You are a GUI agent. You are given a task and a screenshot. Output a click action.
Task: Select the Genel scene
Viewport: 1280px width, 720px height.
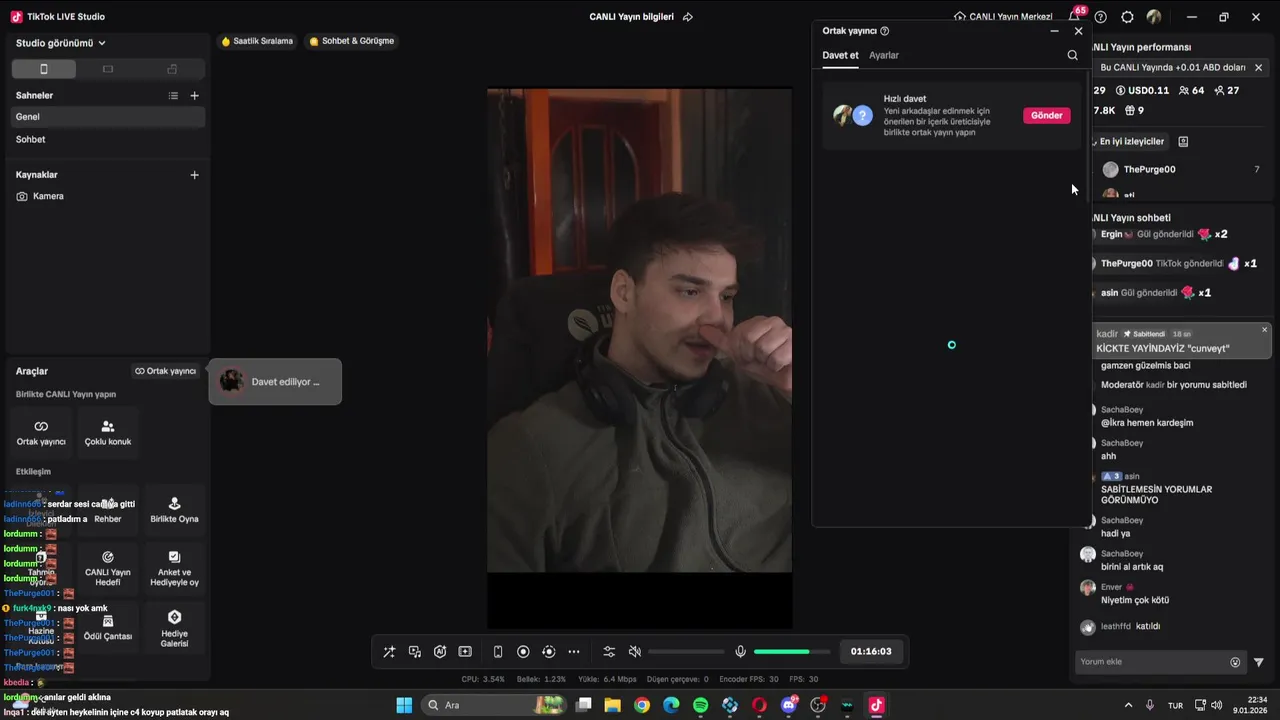pos(108,117)
